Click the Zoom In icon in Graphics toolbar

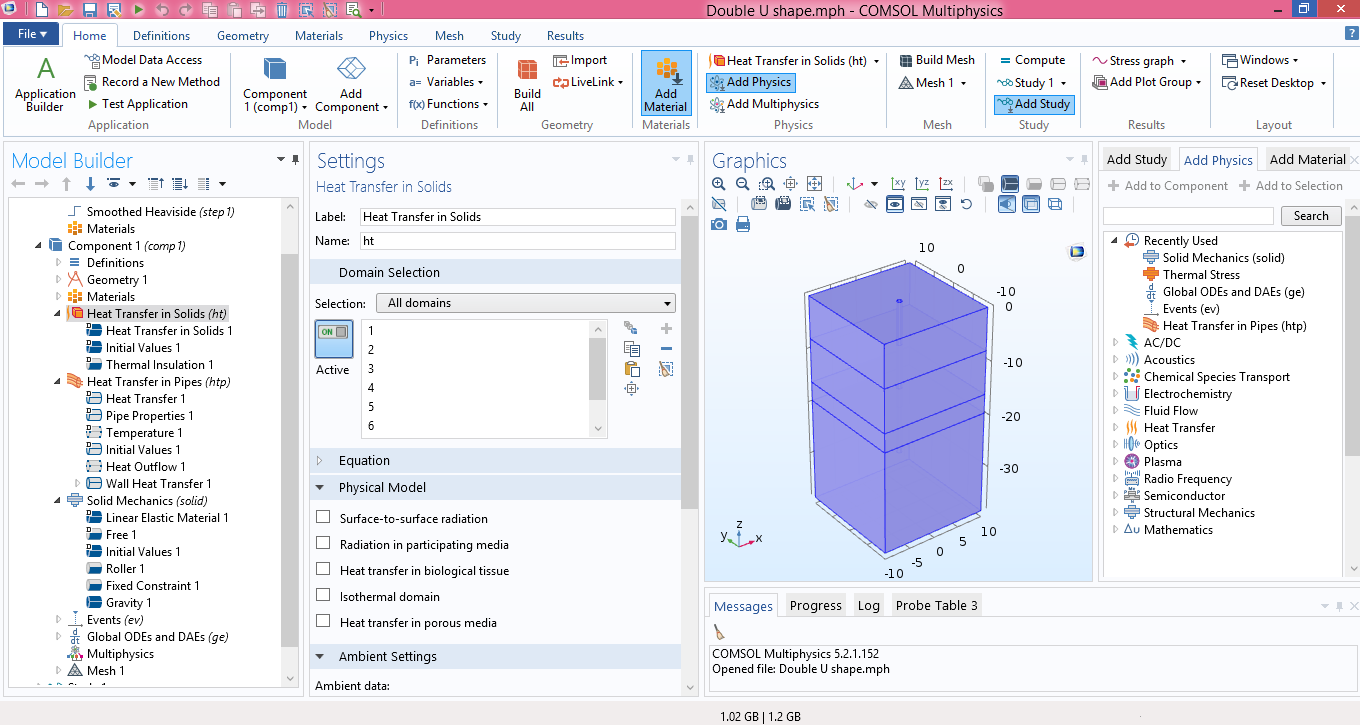[x=718, y=184]
